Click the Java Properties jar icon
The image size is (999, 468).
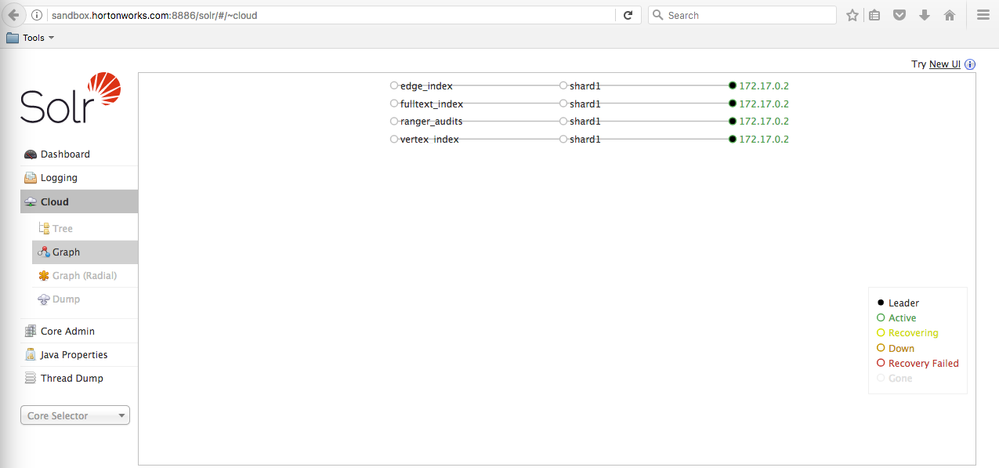(x=30, y=355)
